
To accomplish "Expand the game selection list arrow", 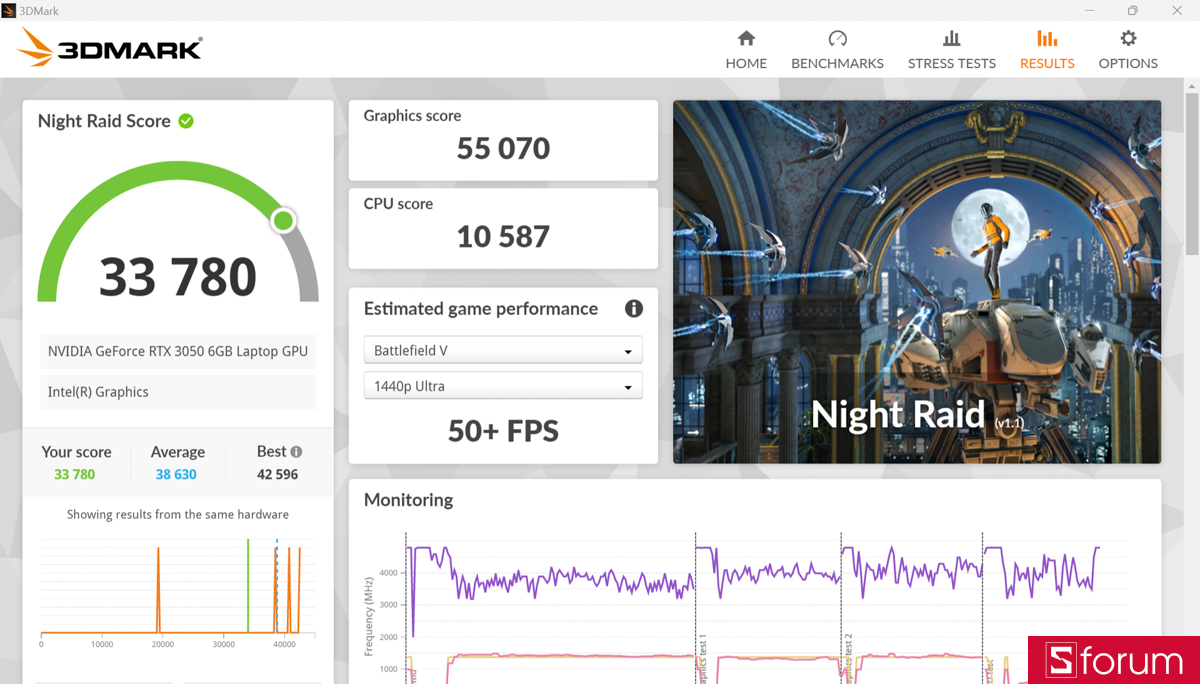I will click(x=629, y=350).
